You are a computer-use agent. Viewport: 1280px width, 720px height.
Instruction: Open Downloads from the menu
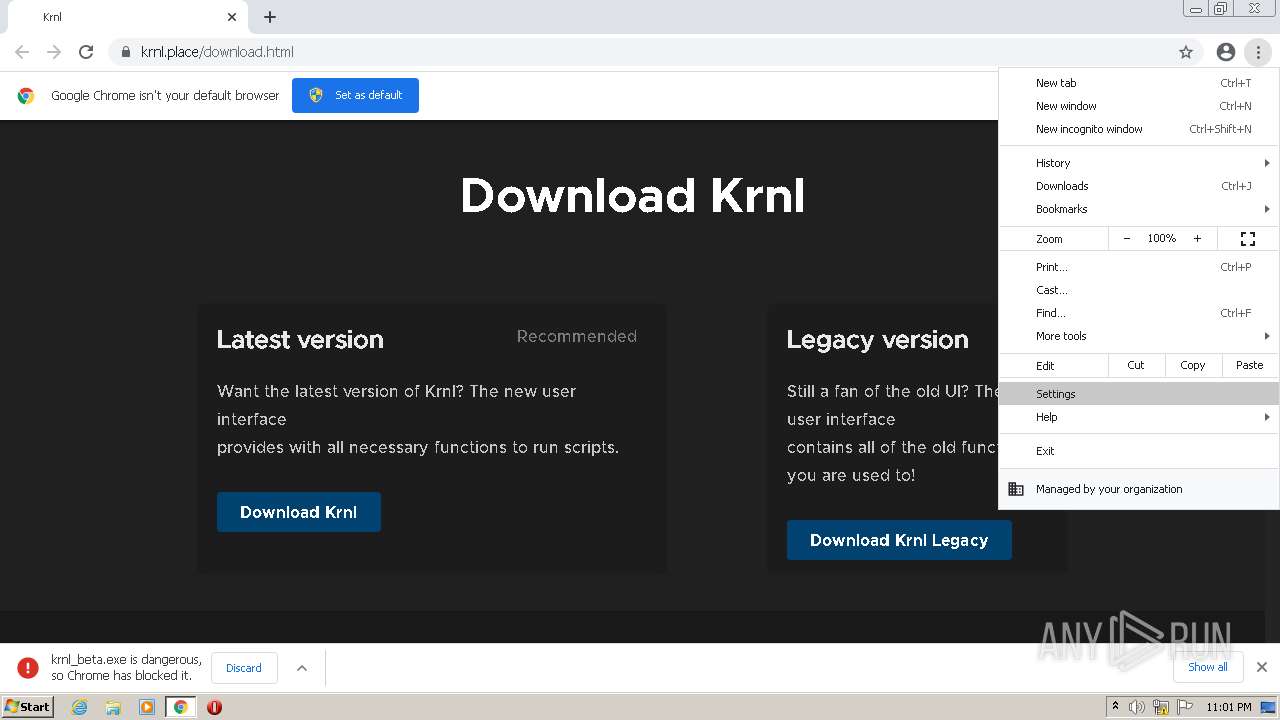1139,186
